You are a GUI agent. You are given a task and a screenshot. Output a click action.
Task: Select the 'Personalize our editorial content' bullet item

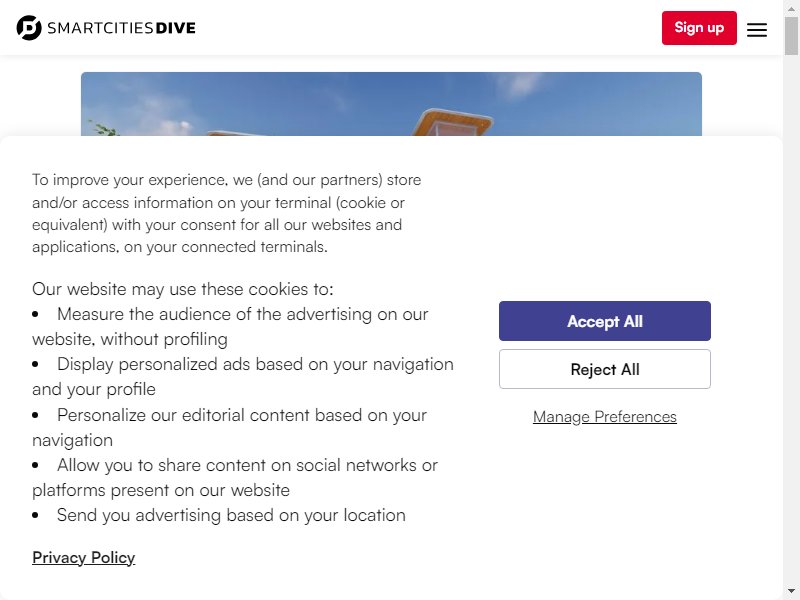pos(230,428)
